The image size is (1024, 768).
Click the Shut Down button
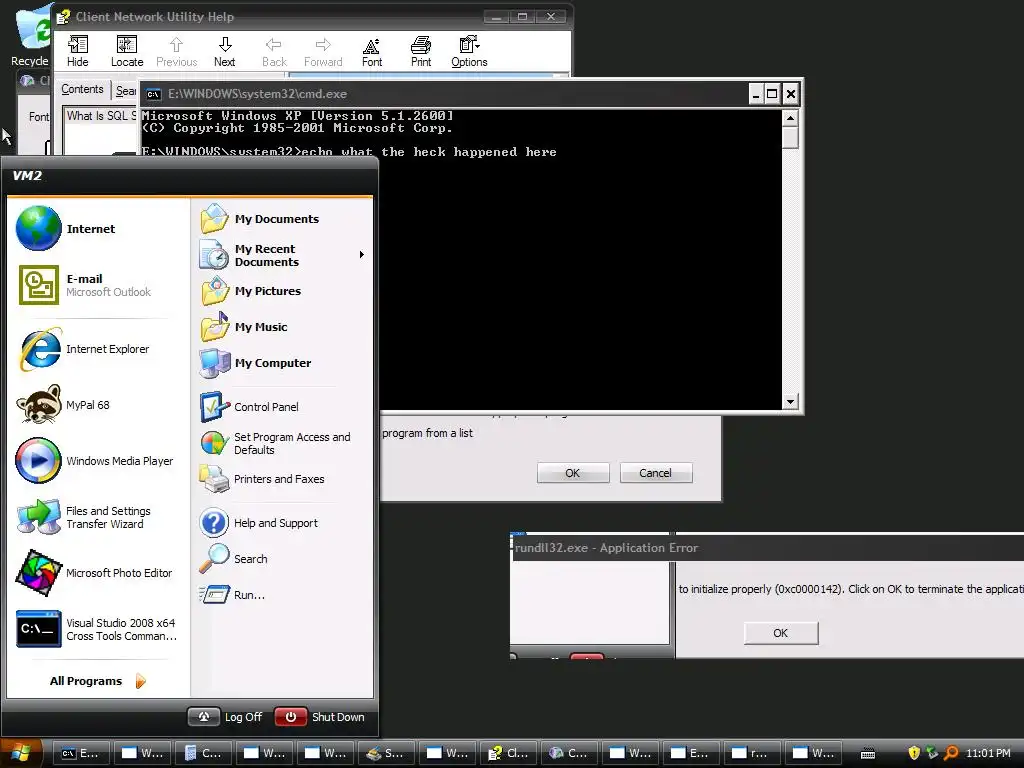pos(320,717)
